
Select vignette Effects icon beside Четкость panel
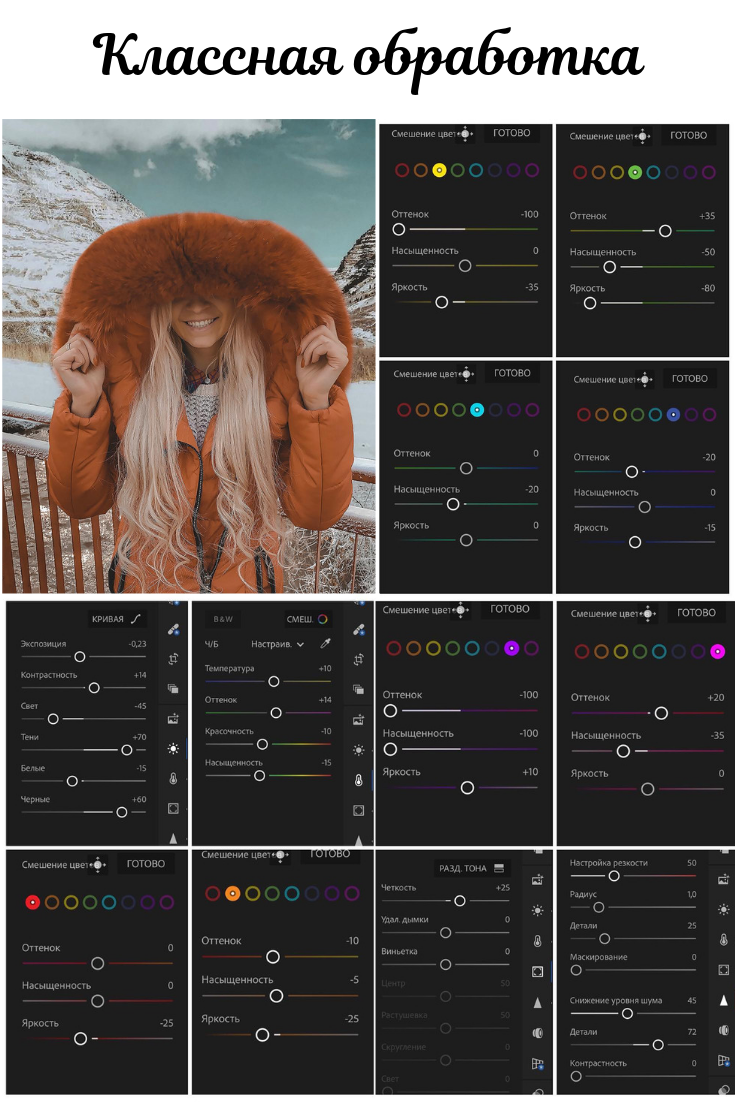(538, 972)
